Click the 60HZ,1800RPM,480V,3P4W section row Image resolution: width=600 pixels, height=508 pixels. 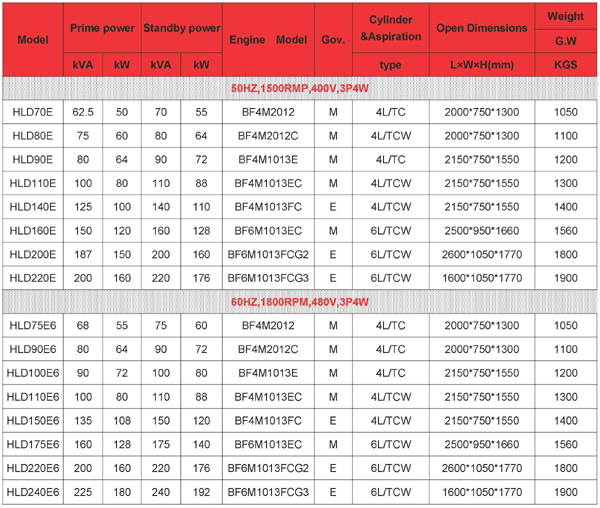coord(300,301)
